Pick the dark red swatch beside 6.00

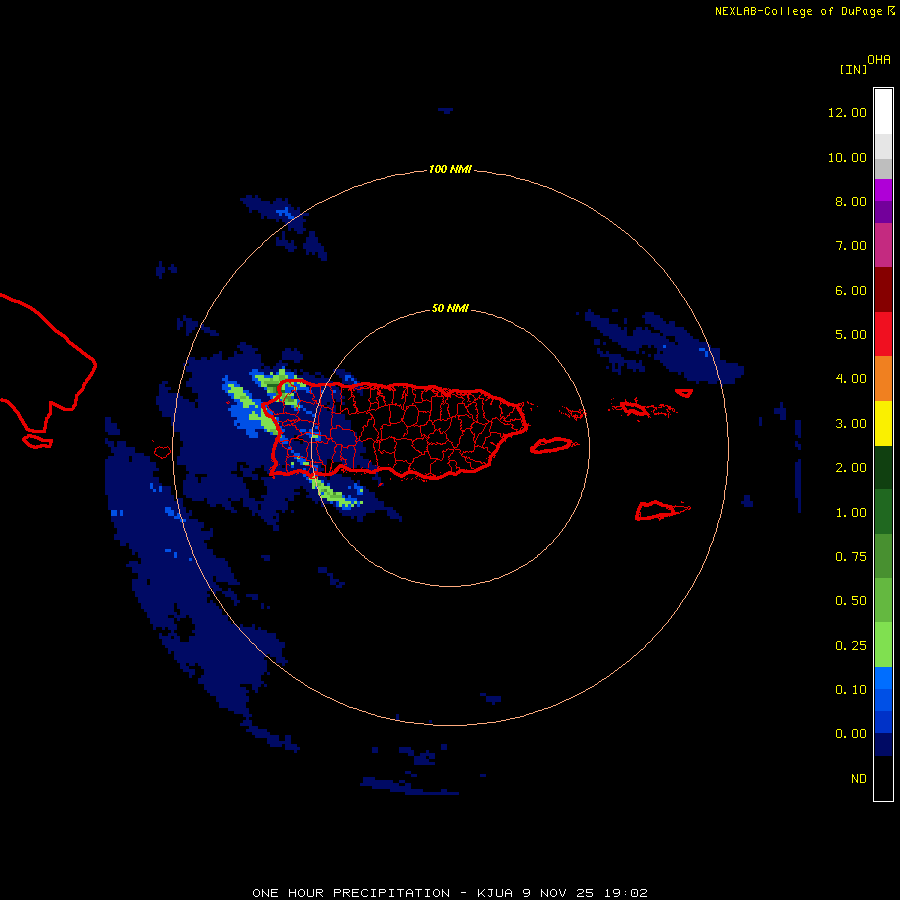coord(883,290)
